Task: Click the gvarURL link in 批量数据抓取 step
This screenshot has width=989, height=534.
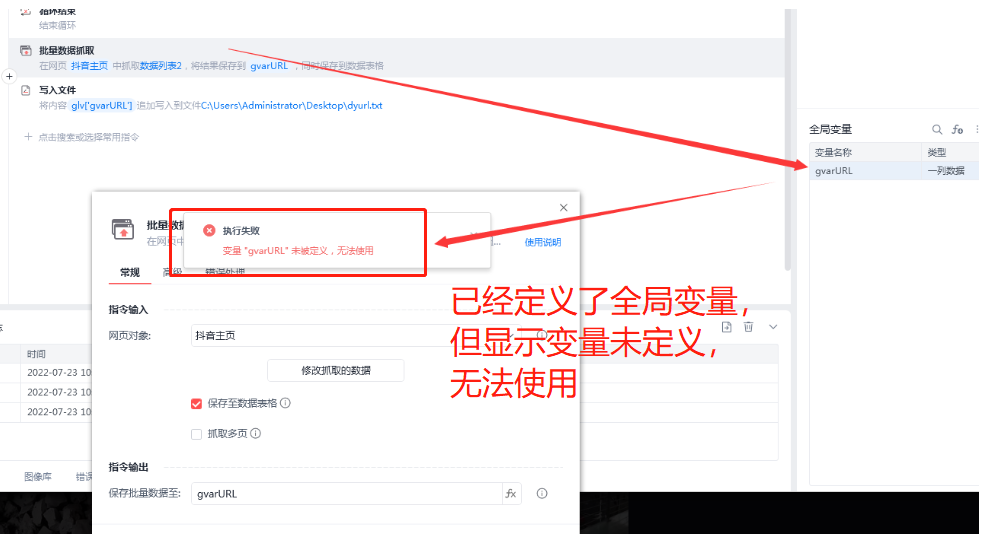Action: click(x=269, y=66)
